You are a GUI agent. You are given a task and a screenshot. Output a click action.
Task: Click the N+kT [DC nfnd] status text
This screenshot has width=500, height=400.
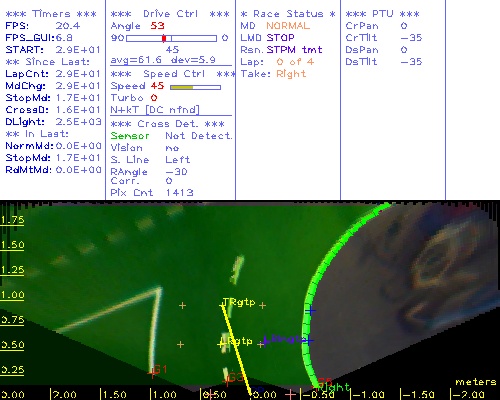(x=155, y=110)
